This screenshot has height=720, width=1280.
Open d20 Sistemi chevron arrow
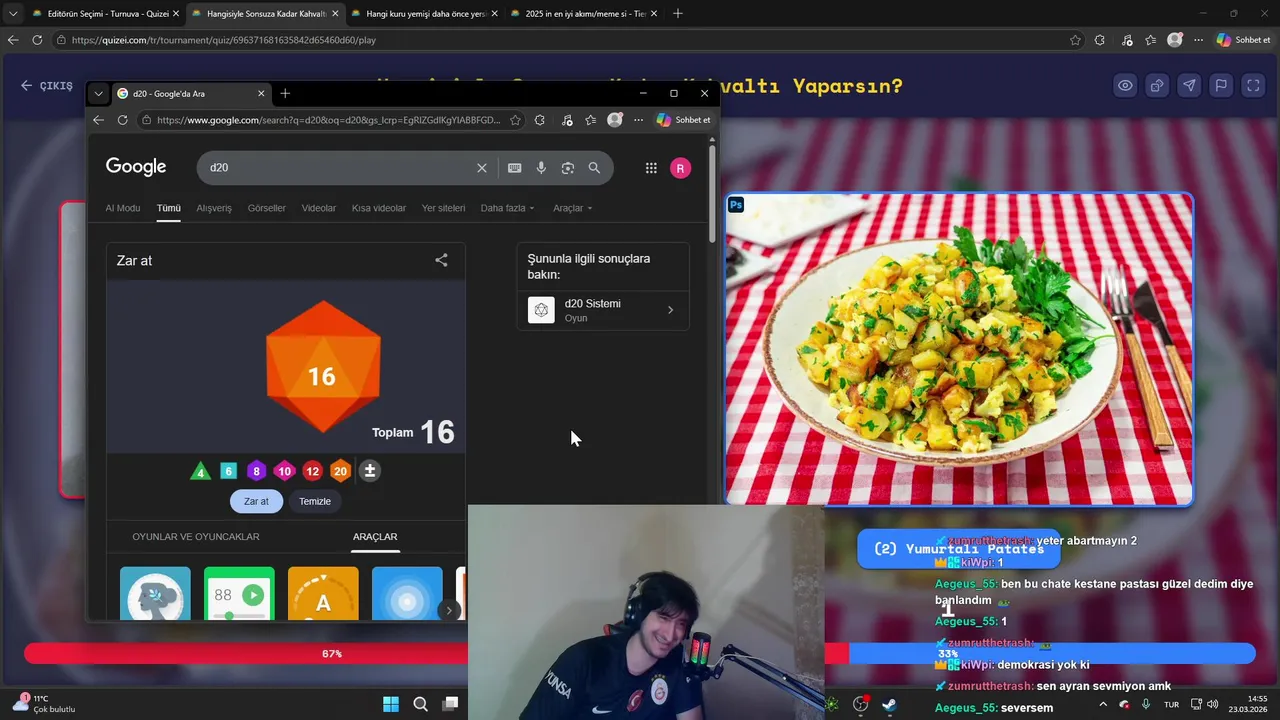(670, 310)
